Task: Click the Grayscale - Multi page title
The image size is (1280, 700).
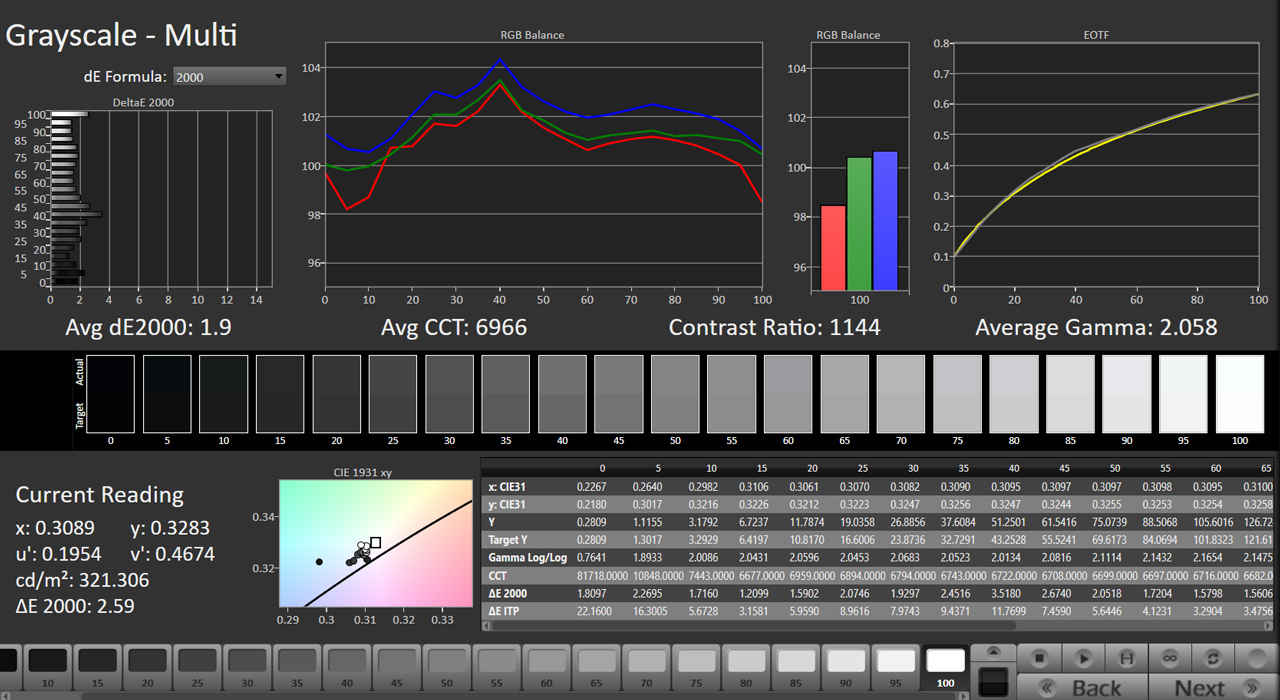Action: [x=122, y=35]
